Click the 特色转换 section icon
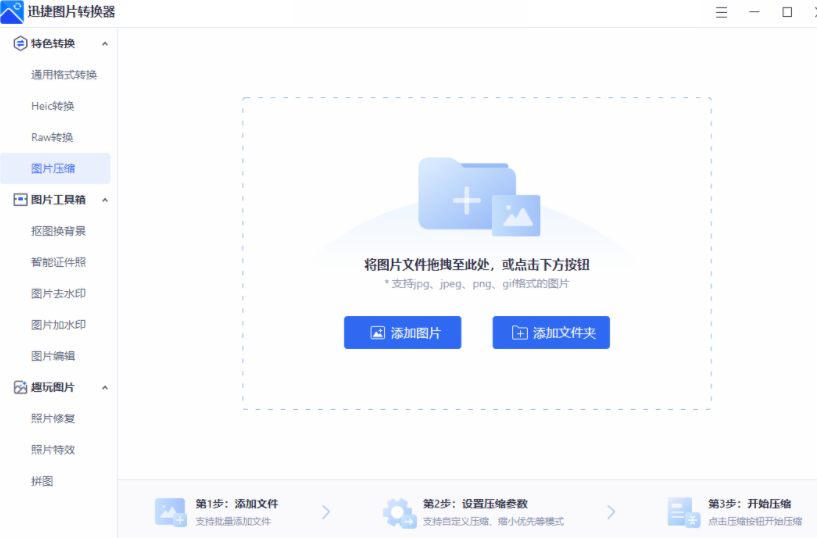This screenshot has height=538, width=817. [x=20, y=43]
